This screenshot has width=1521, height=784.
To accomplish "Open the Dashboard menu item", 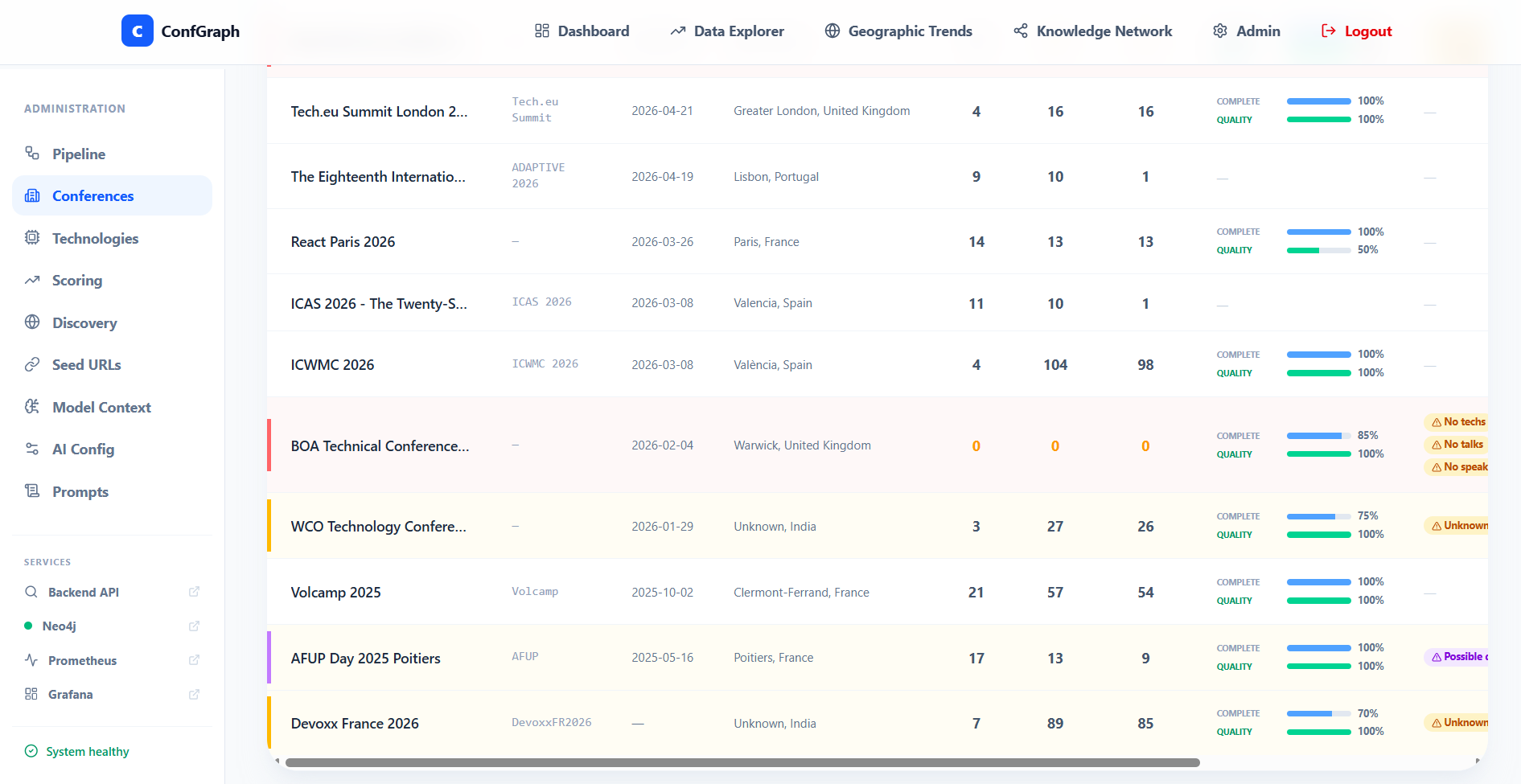I will coord(582,31).
